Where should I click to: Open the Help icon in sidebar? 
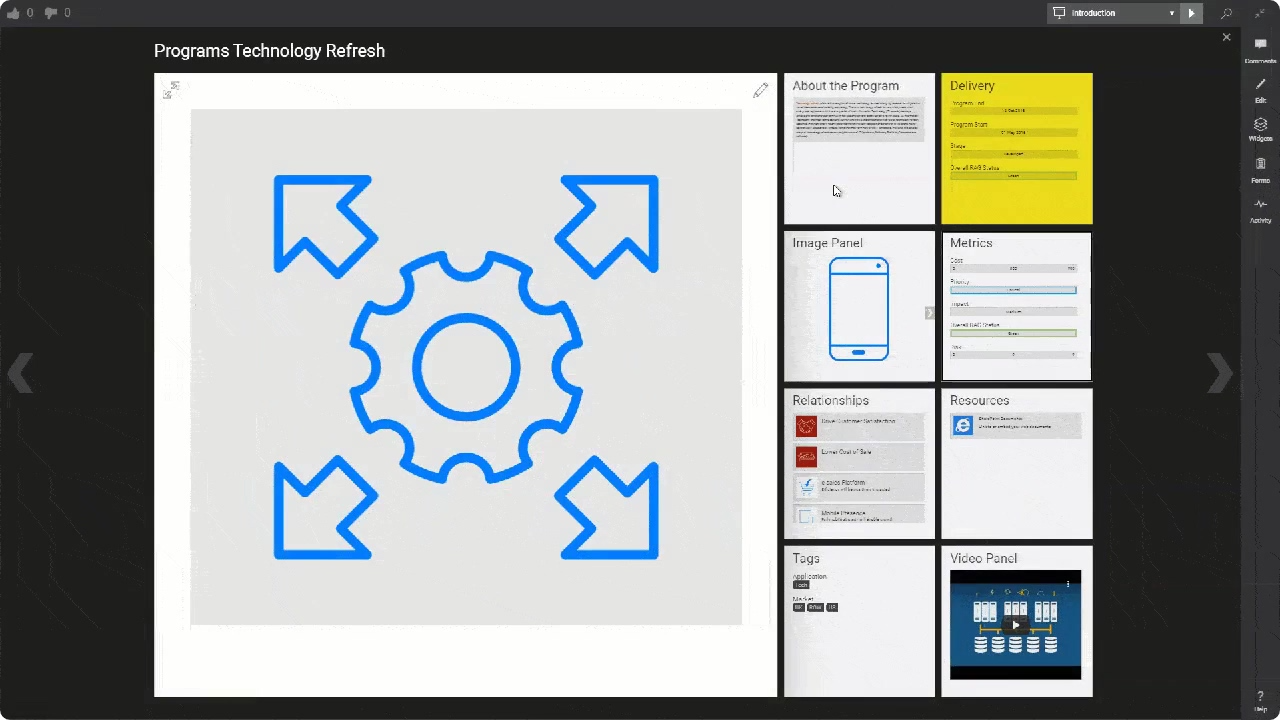1260,699
